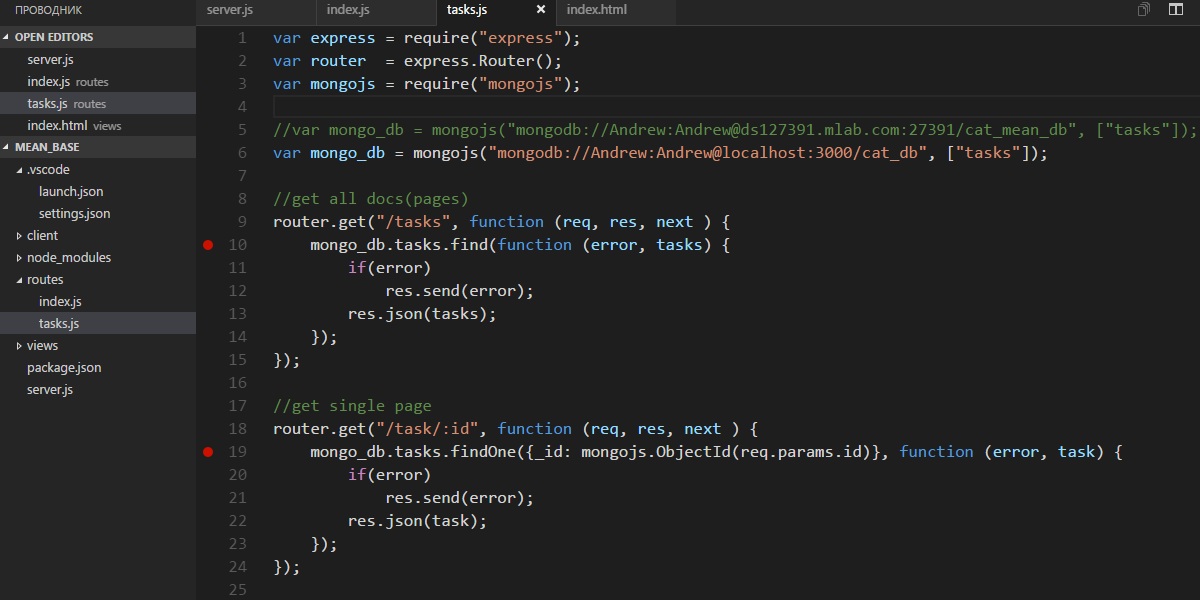Select launch.json in the explorer
The height and width of the screenshot is (600, 1200).
pos(72,191)
